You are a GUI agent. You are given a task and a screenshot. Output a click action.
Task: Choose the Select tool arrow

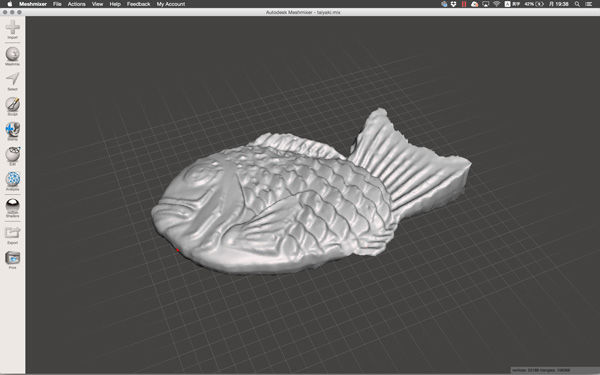click(x=13, y=79)
